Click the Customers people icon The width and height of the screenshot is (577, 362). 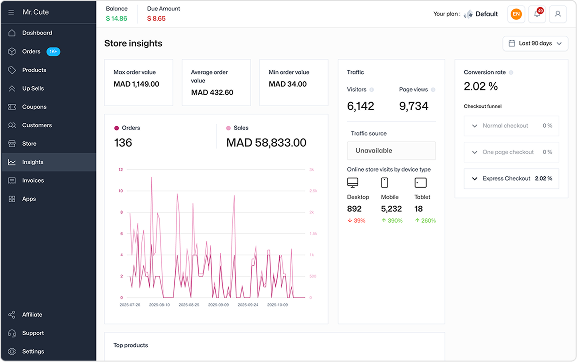(12, 125)
